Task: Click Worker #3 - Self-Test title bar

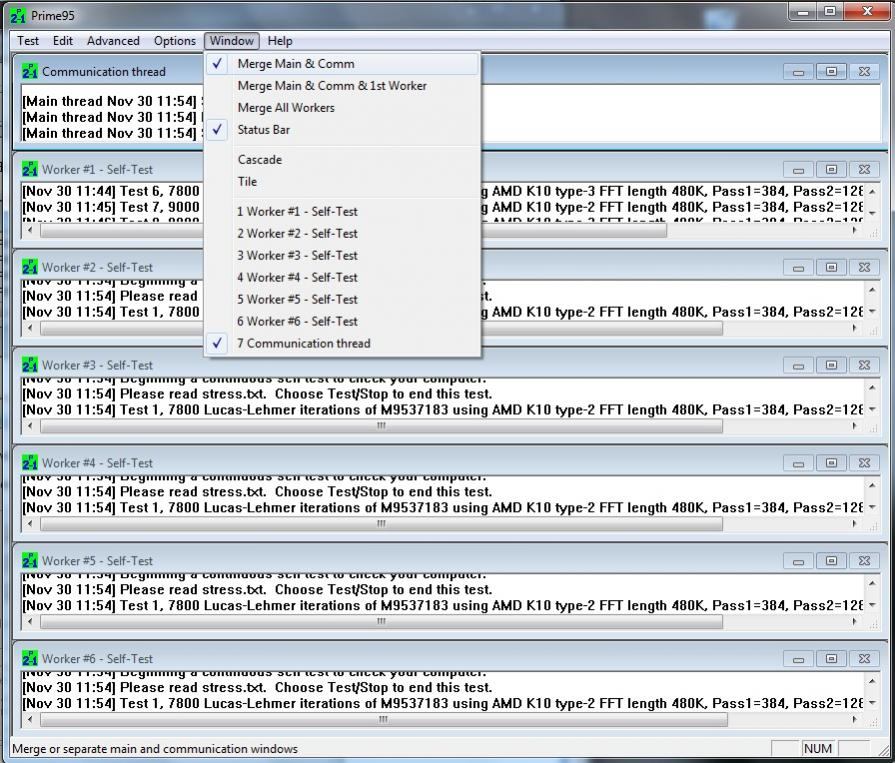Action: click(x=400, y=365)
